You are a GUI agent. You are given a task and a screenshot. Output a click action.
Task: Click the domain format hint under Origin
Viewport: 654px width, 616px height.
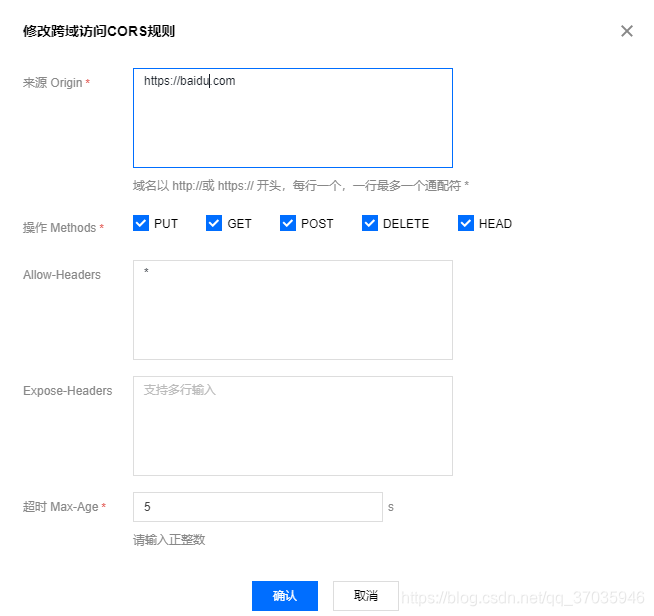pyautogui.click(x=301, y=186)
